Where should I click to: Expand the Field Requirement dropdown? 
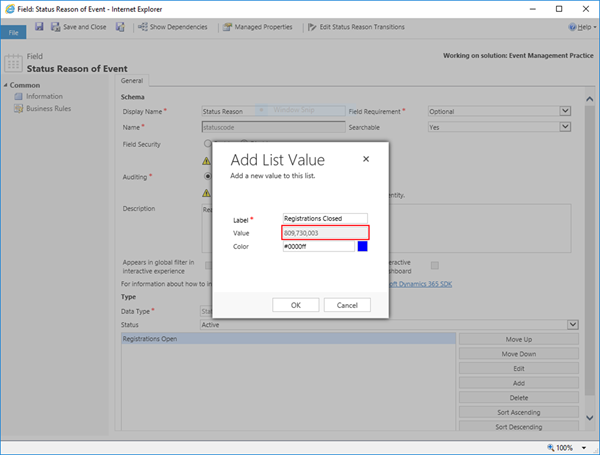pos(565,111)
